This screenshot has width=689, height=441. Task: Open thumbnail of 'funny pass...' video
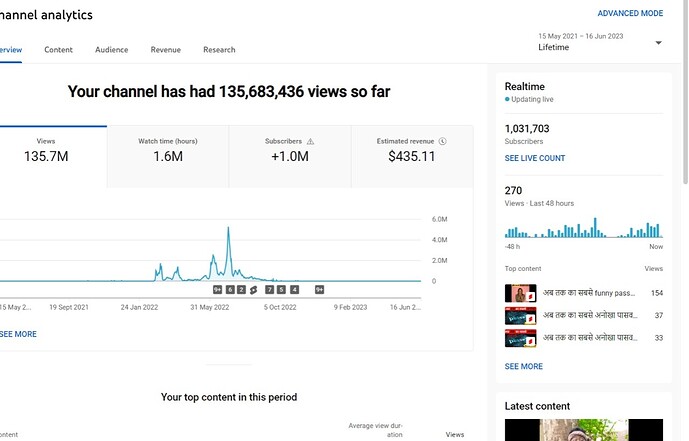pos(520,293)
